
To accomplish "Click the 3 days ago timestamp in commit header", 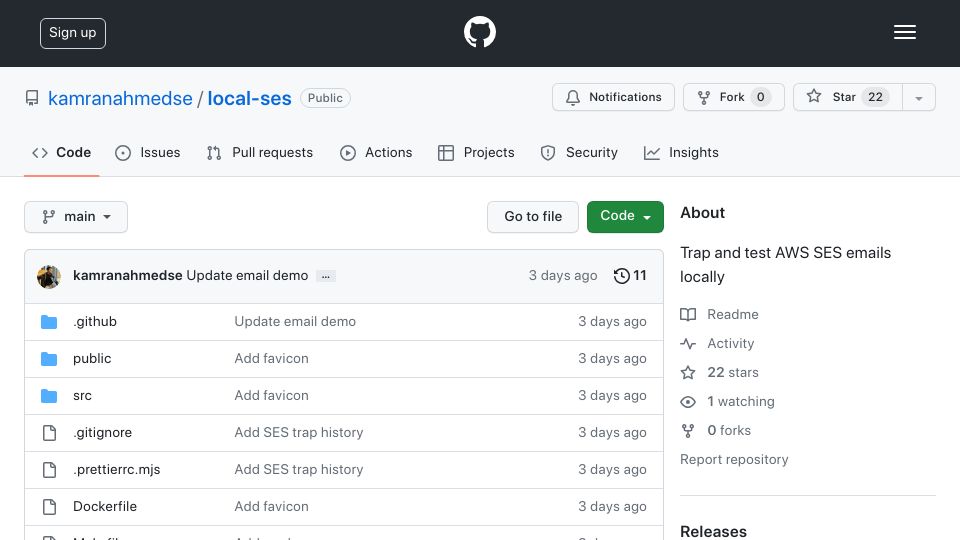I will (563, 276).
